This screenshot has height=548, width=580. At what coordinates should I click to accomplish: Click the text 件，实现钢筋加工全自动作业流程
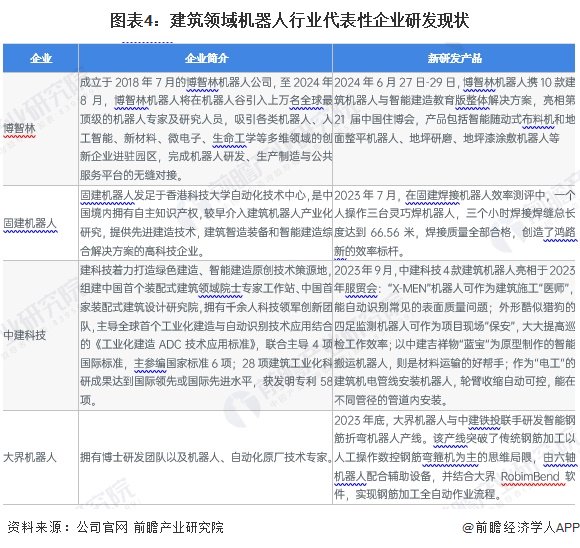414,494
